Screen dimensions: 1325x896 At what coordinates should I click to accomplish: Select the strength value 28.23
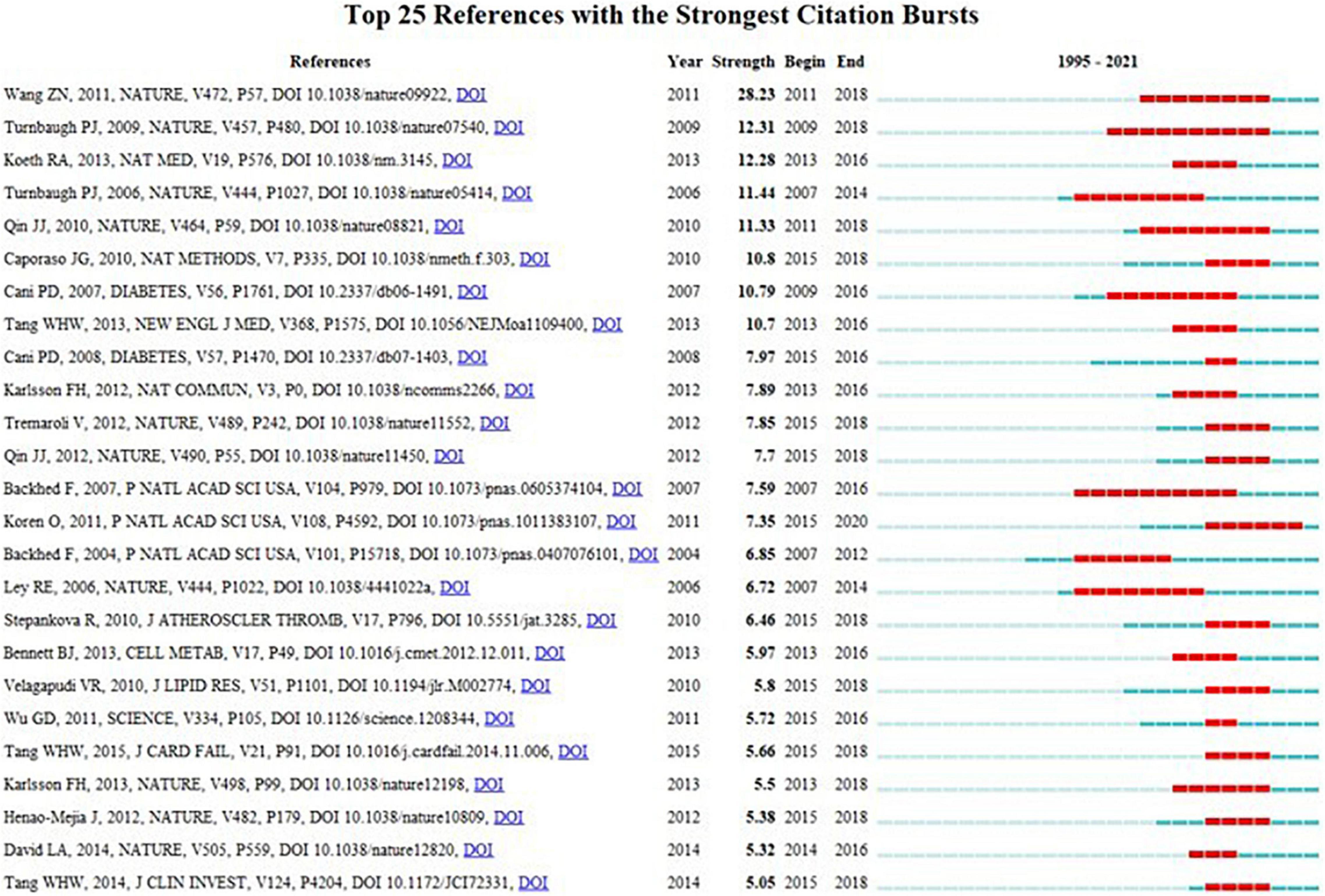[756, 95]
